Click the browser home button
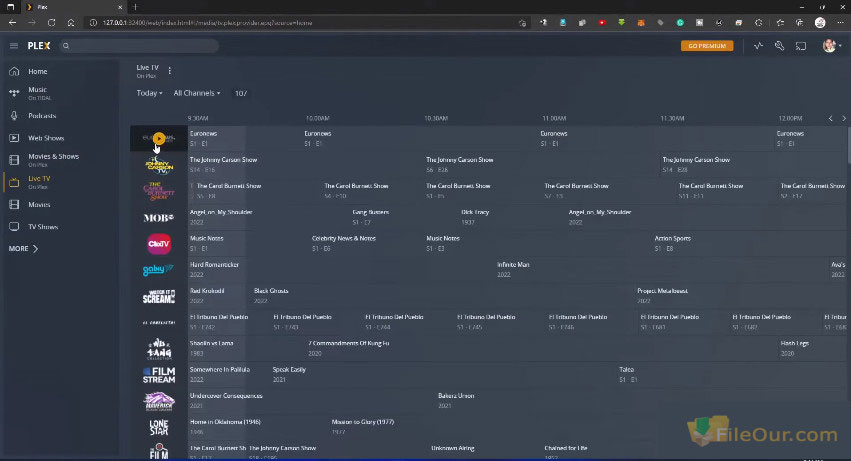Viewport: 851px width, 461px height. [x=71, y=23]
